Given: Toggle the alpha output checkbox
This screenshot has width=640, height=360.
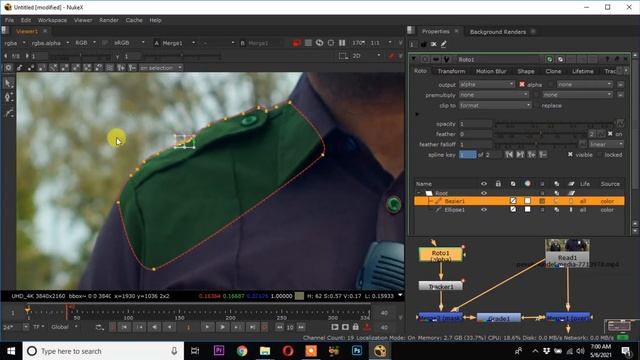Looking at the screenshot, I should pyautogui.click(x=522, y=84).
